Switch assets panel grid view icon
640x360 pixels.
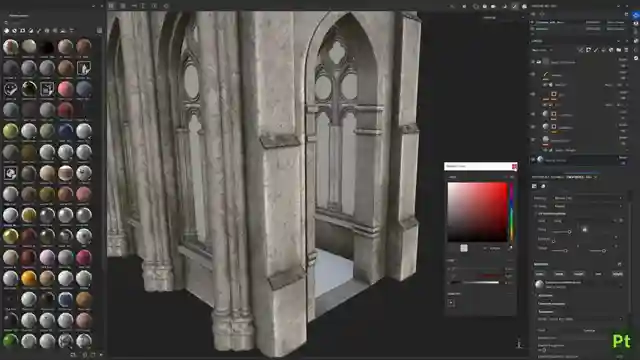pos(99,31)
